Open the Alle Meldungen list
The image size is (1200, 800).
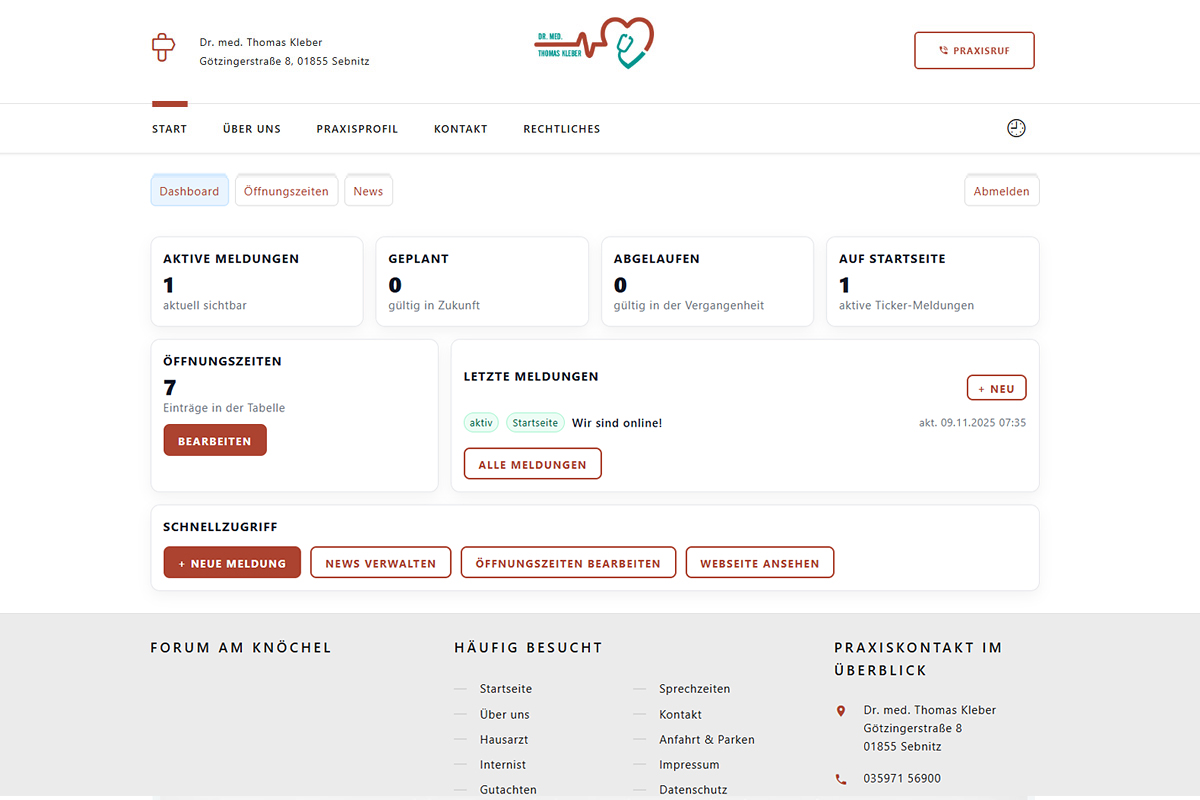pyautogui.click(x=532, y=464)
